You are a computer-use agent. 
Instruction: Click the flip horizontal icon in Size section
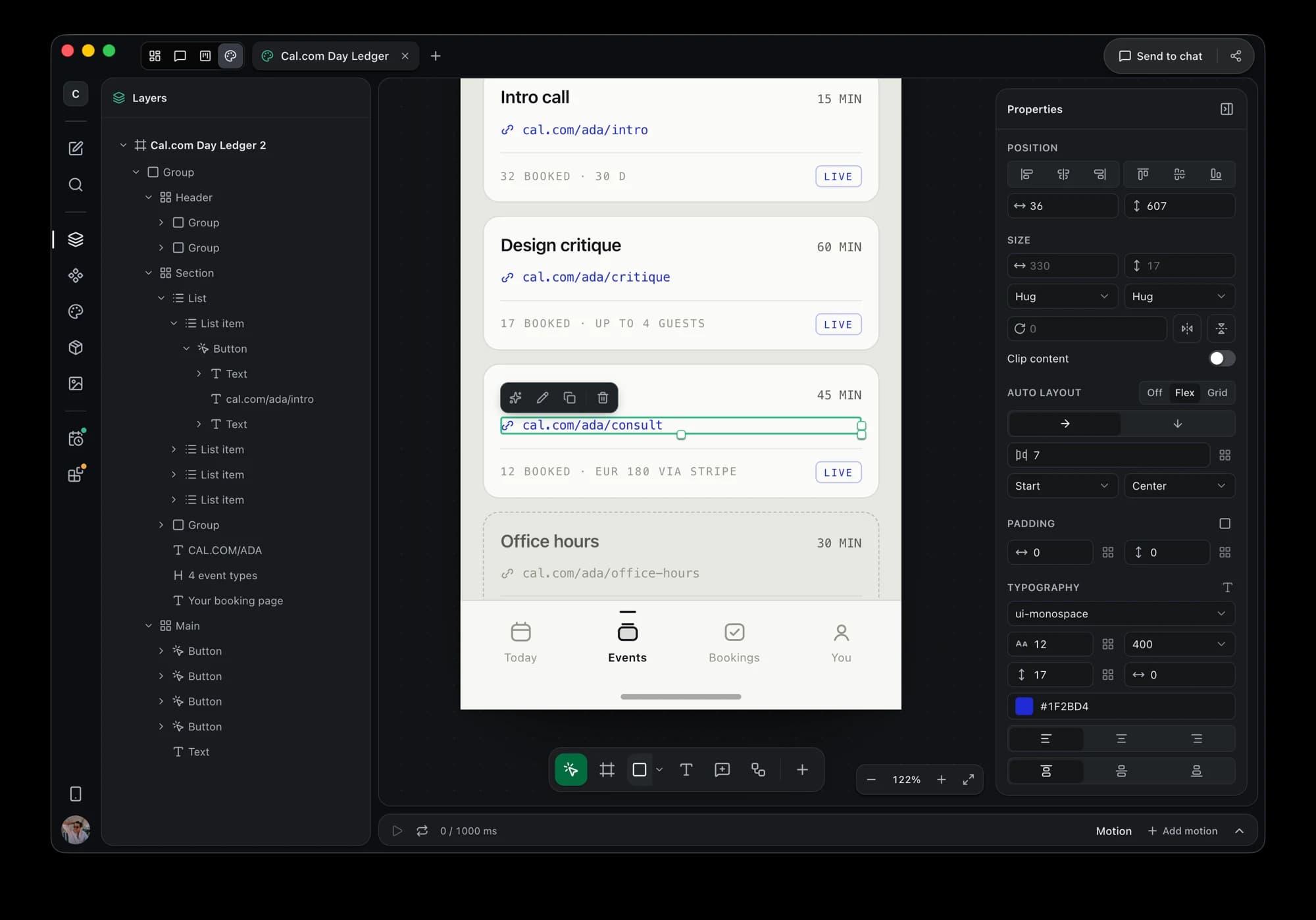tap(1187, 328)
